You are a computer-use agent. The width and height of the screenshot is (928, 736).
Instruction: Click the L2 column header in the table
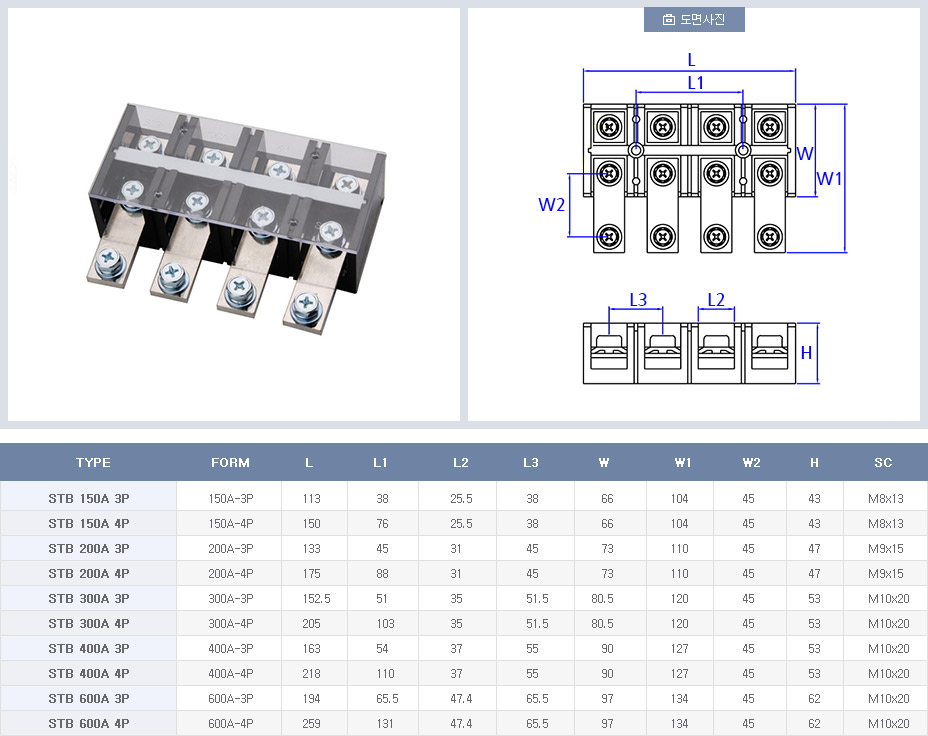coord(460,463)
